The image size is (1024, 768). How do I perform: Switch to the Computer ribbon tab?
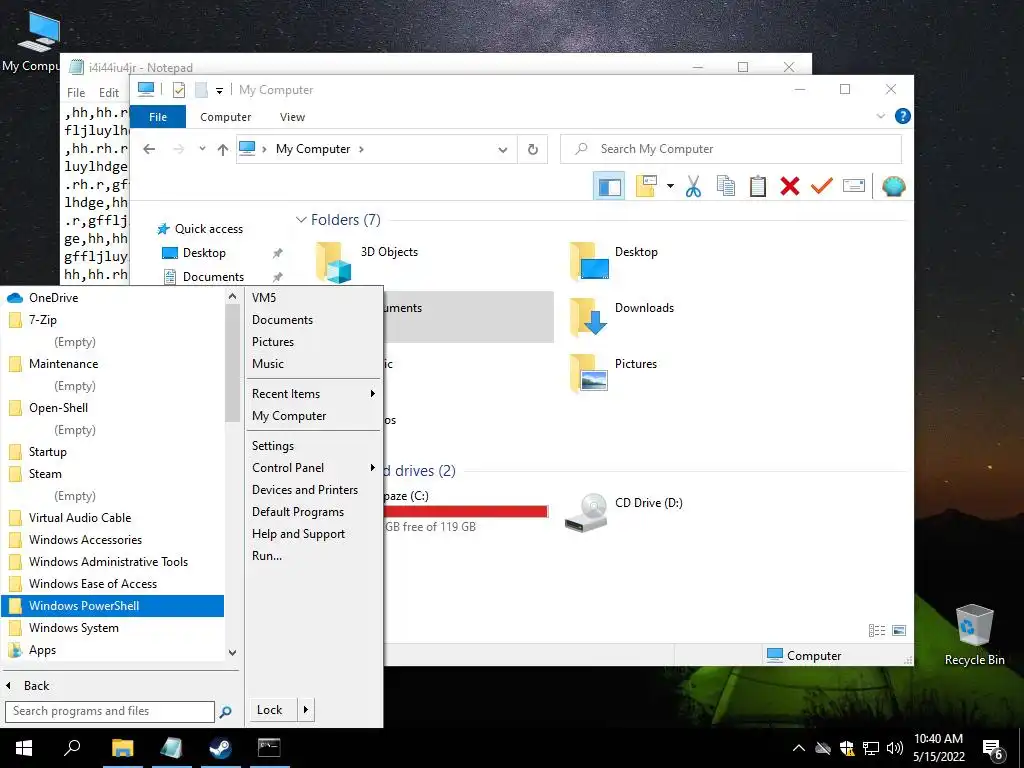(x=225, y=117)
